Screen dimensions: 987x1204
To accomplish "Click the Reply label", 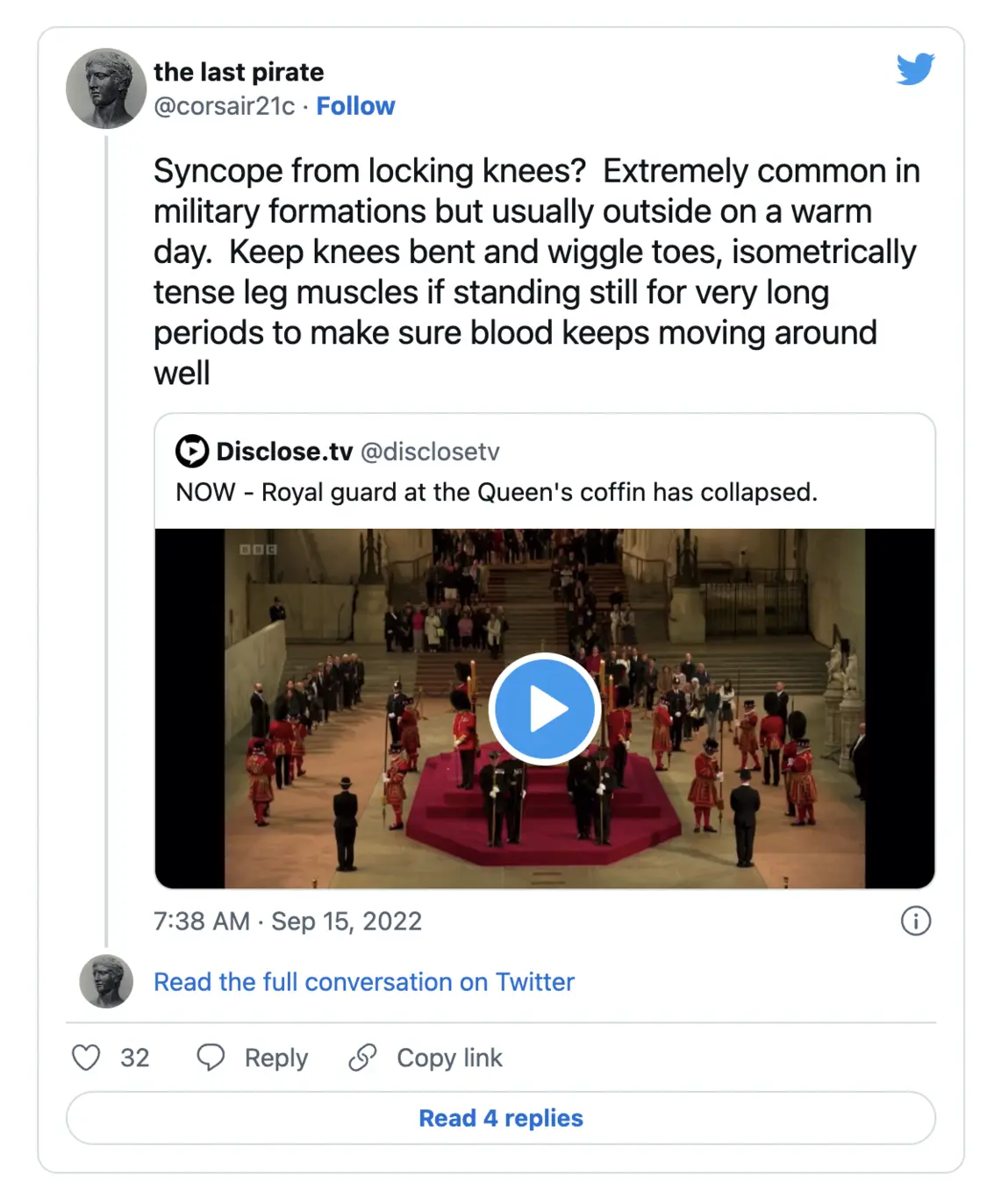I will click(276, 1058).
